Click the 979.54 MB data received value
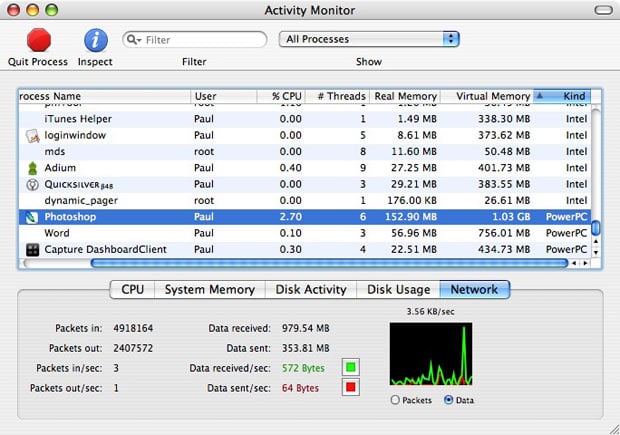This screenshot has width=620, height=435. [305, 328]
